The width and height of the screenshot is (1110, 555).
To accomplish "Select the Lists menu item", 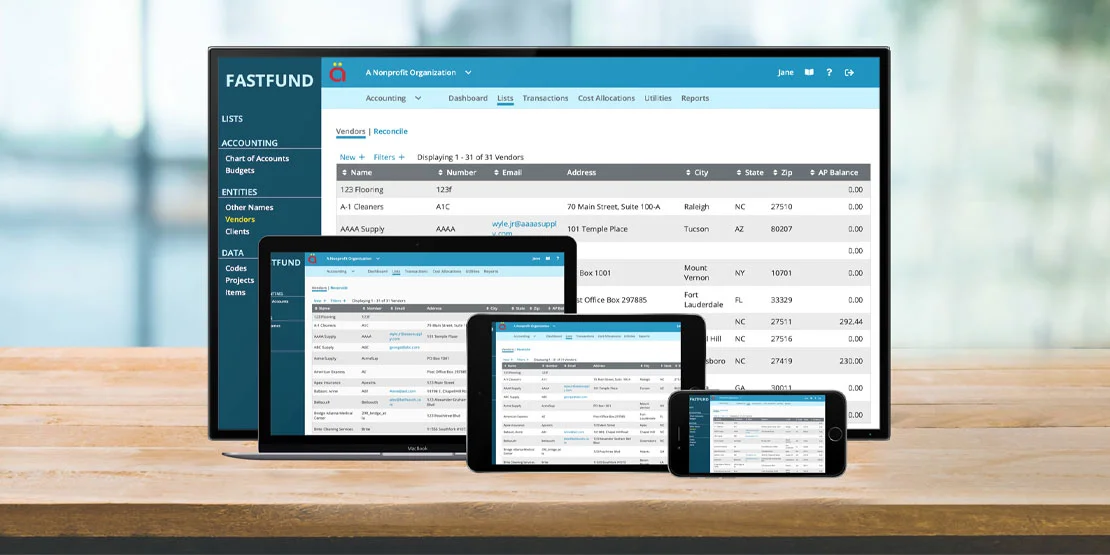I will (505, 98).
